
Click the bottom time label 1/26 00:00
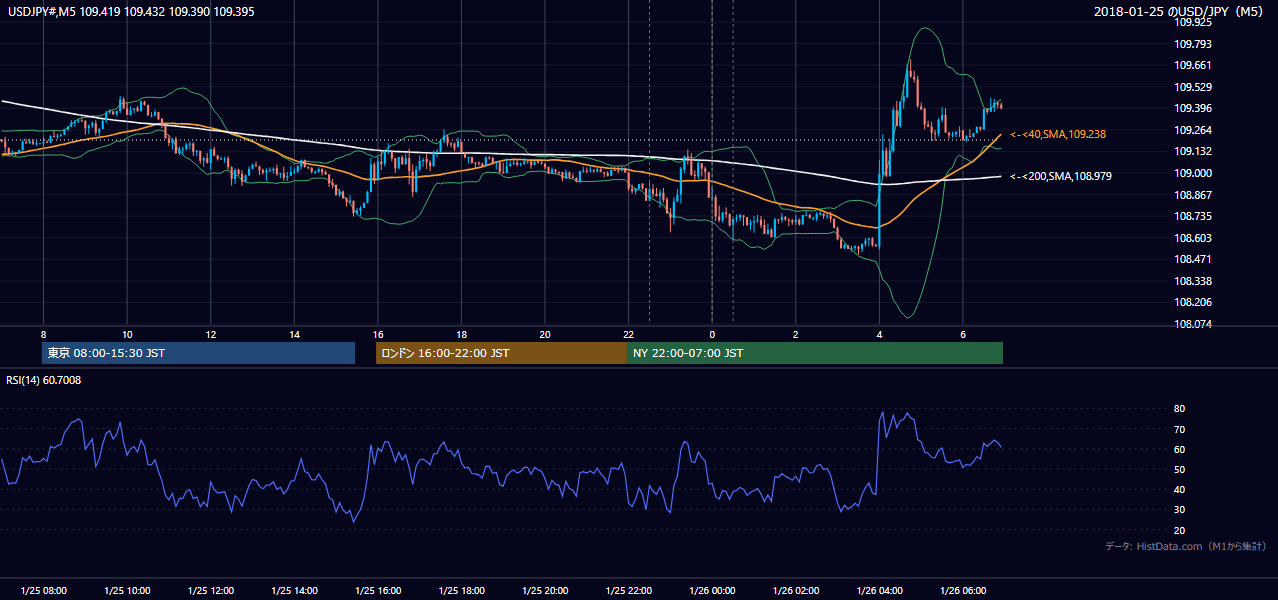712,591
